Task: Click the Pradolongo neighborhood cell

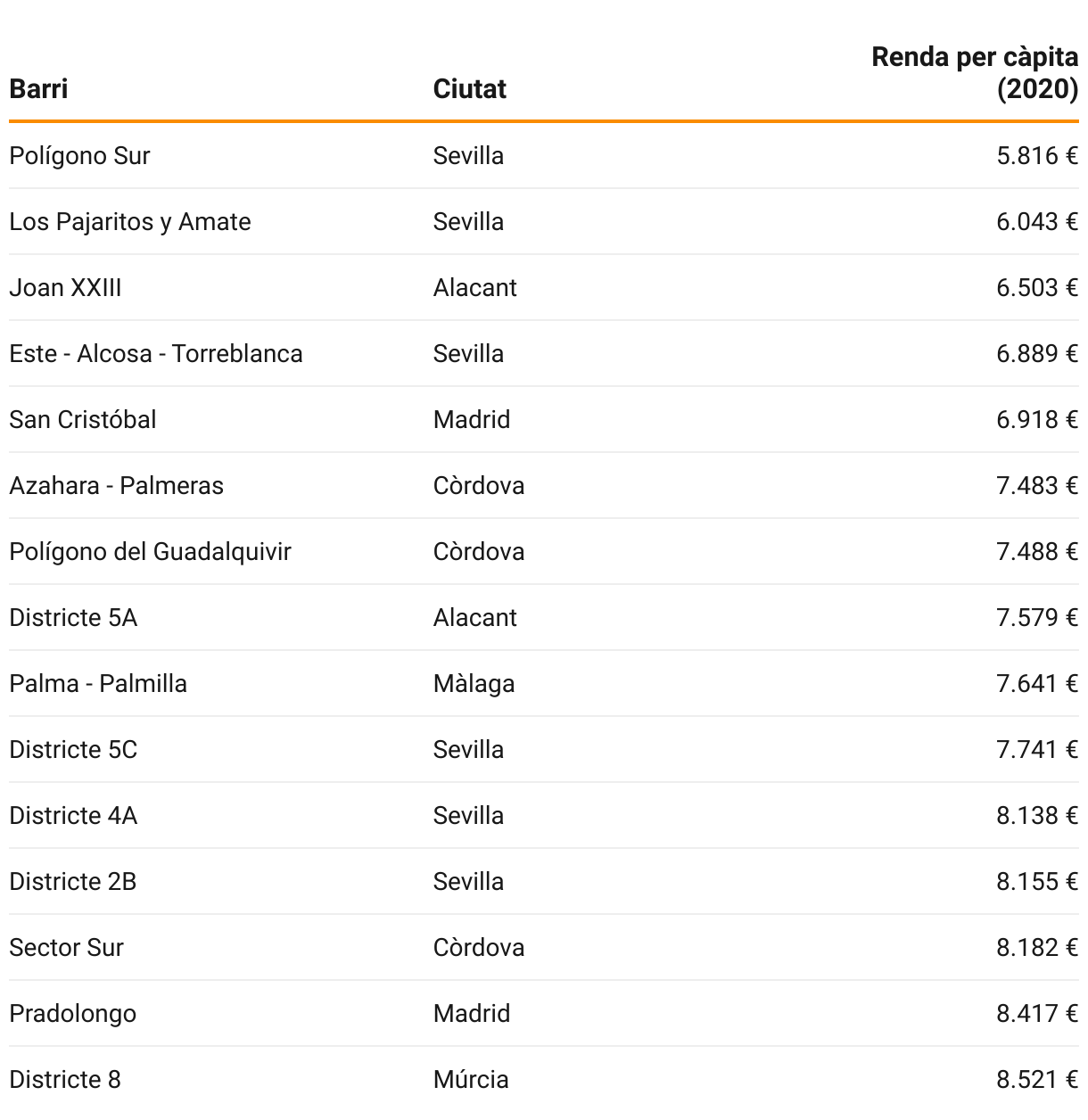Action: [72, 1014]
